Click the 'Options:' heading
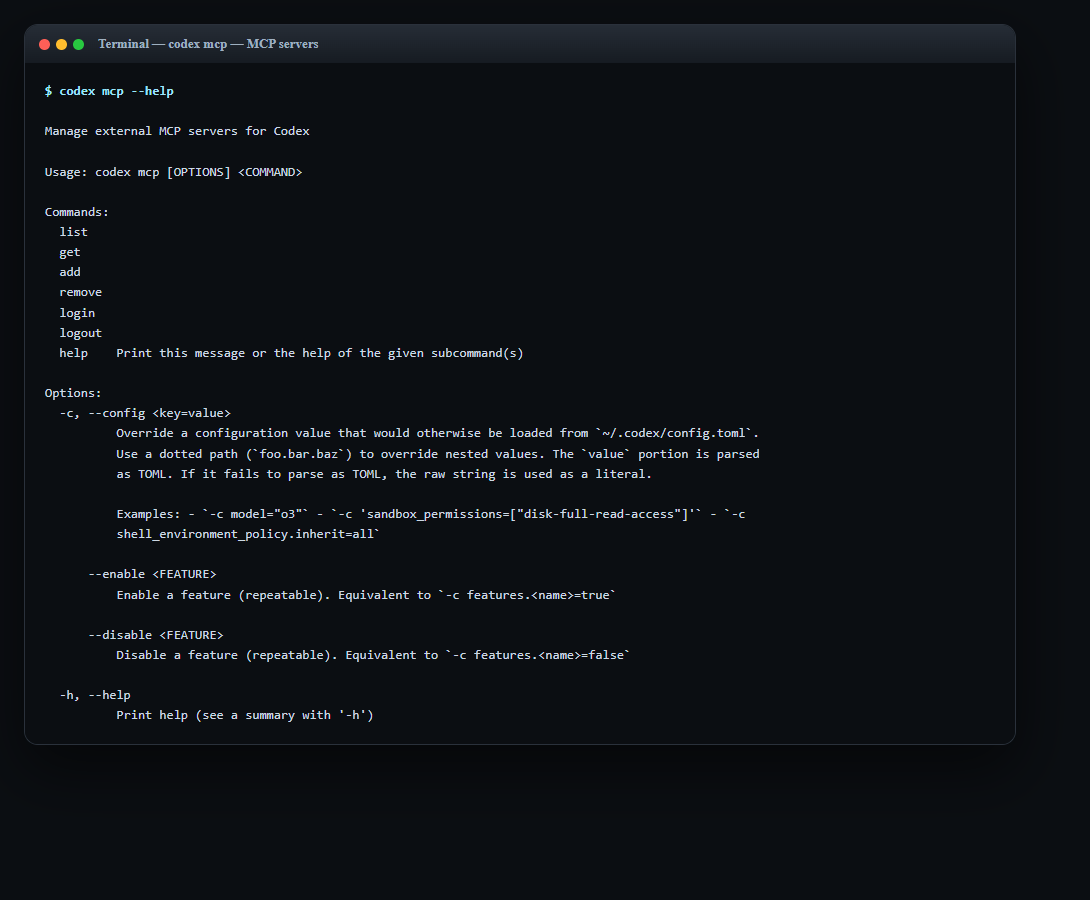1090x900 pixels. tap(73, 393)
